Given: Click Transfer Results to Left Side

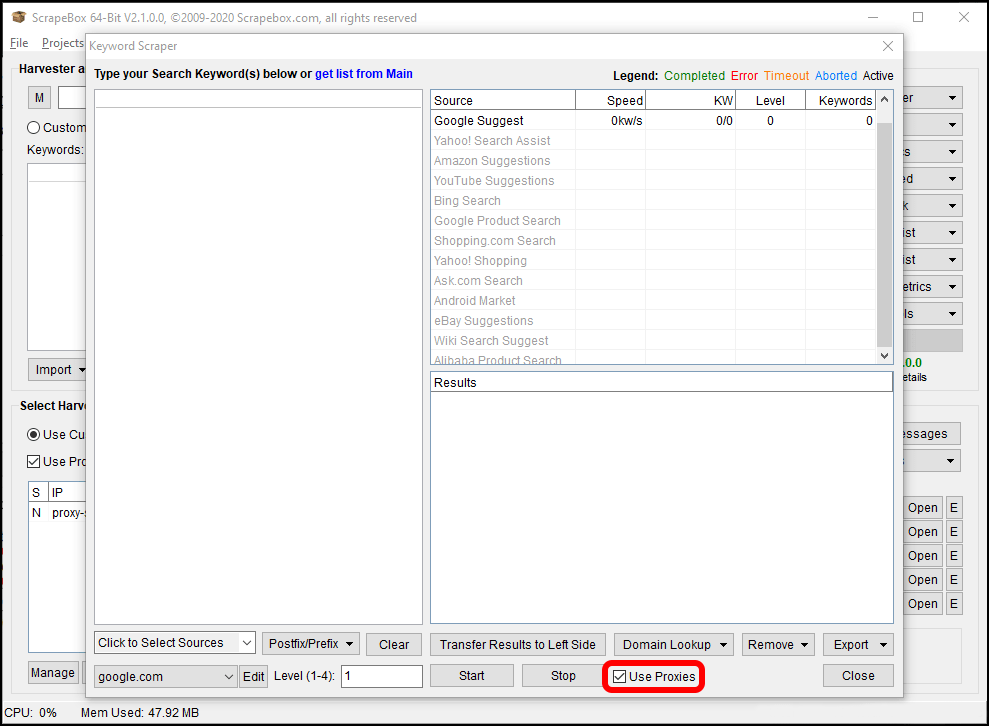Looking at the screenshot, I should pyautogui.click(x=517, y=644).
